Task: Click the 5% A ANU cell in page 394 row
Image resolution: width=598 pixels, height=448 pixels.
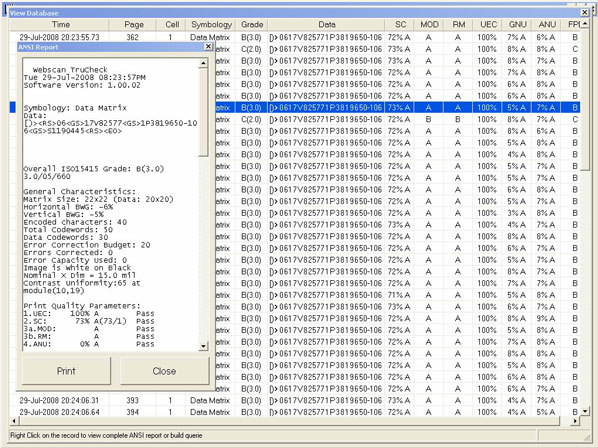Action: point(546,412)
